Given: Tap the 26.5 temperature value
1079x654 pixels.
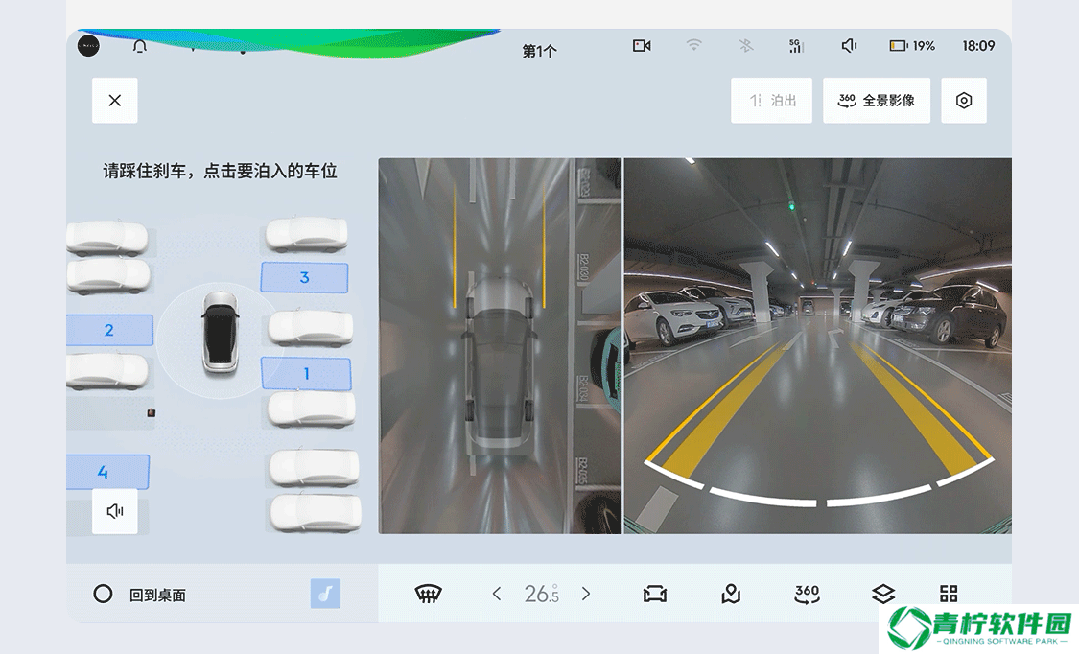Looking at the screenshot, I should (x=542, y=593).
